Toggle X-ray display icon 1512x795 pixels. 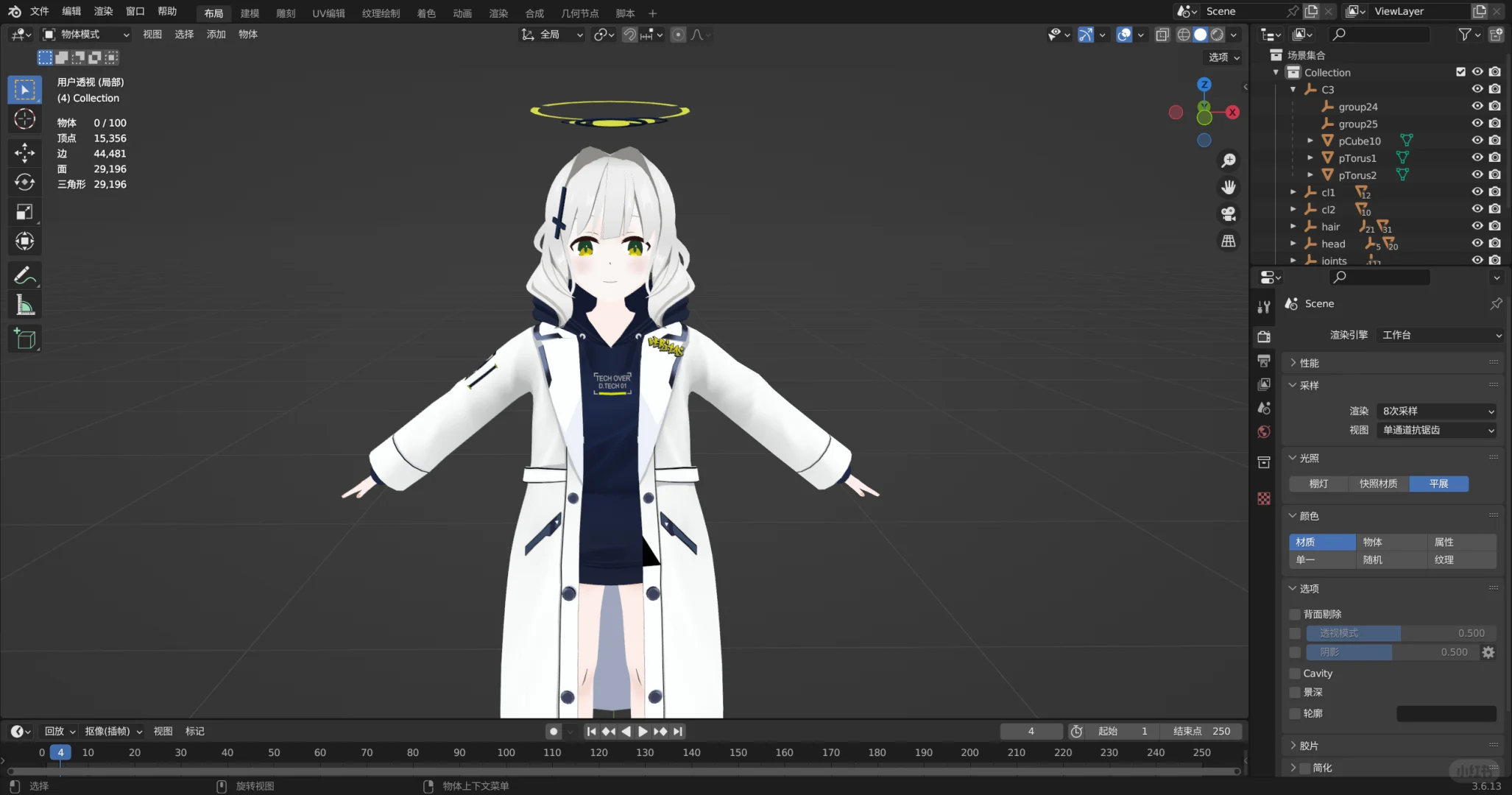pos(1162,35)
